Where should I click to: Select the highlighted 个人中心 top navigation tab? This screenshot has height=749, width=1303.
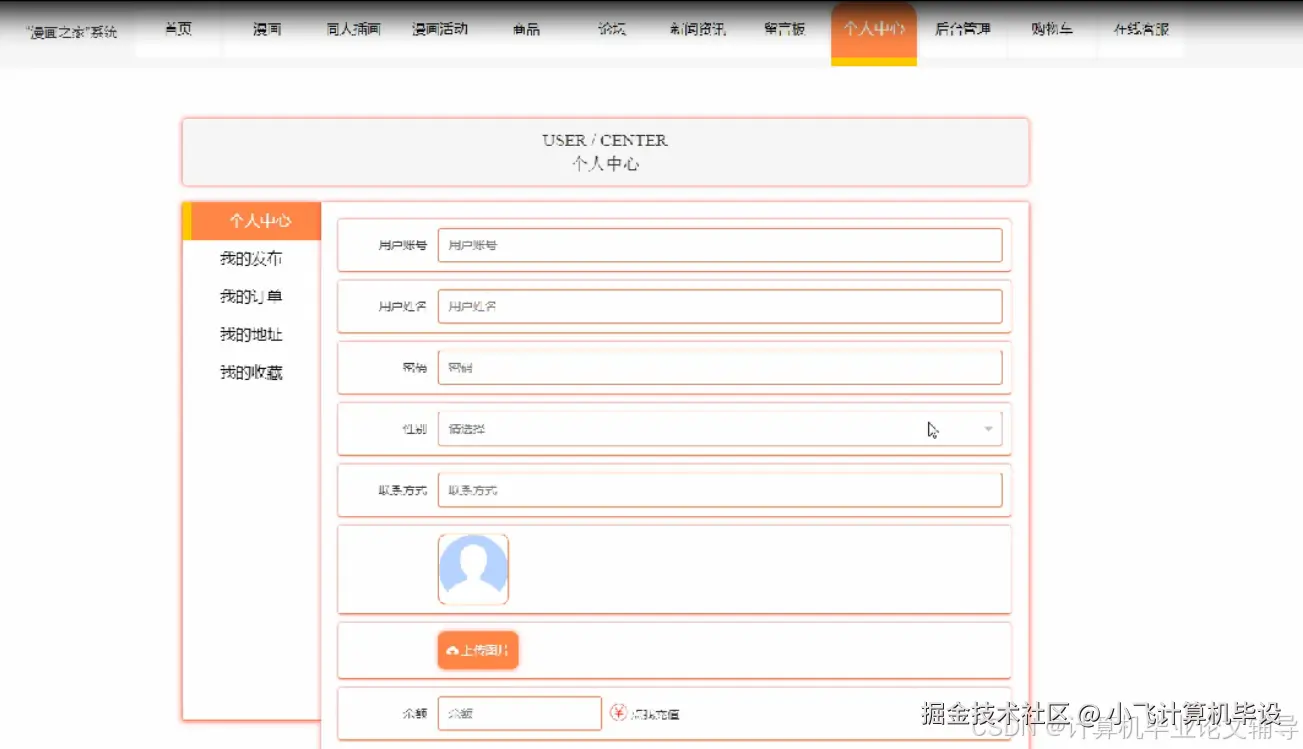tap(874, 32)
